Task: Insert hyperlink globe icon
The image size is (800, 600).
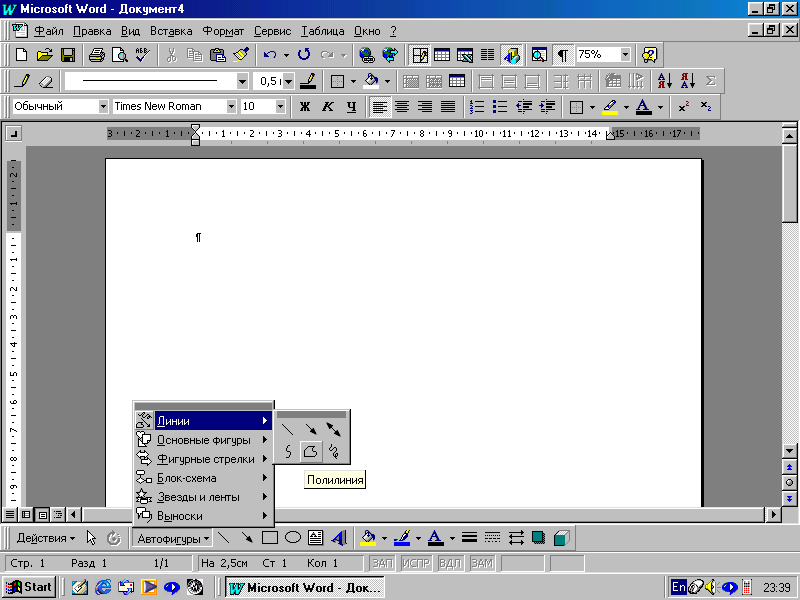Action: tap(366, 55)
